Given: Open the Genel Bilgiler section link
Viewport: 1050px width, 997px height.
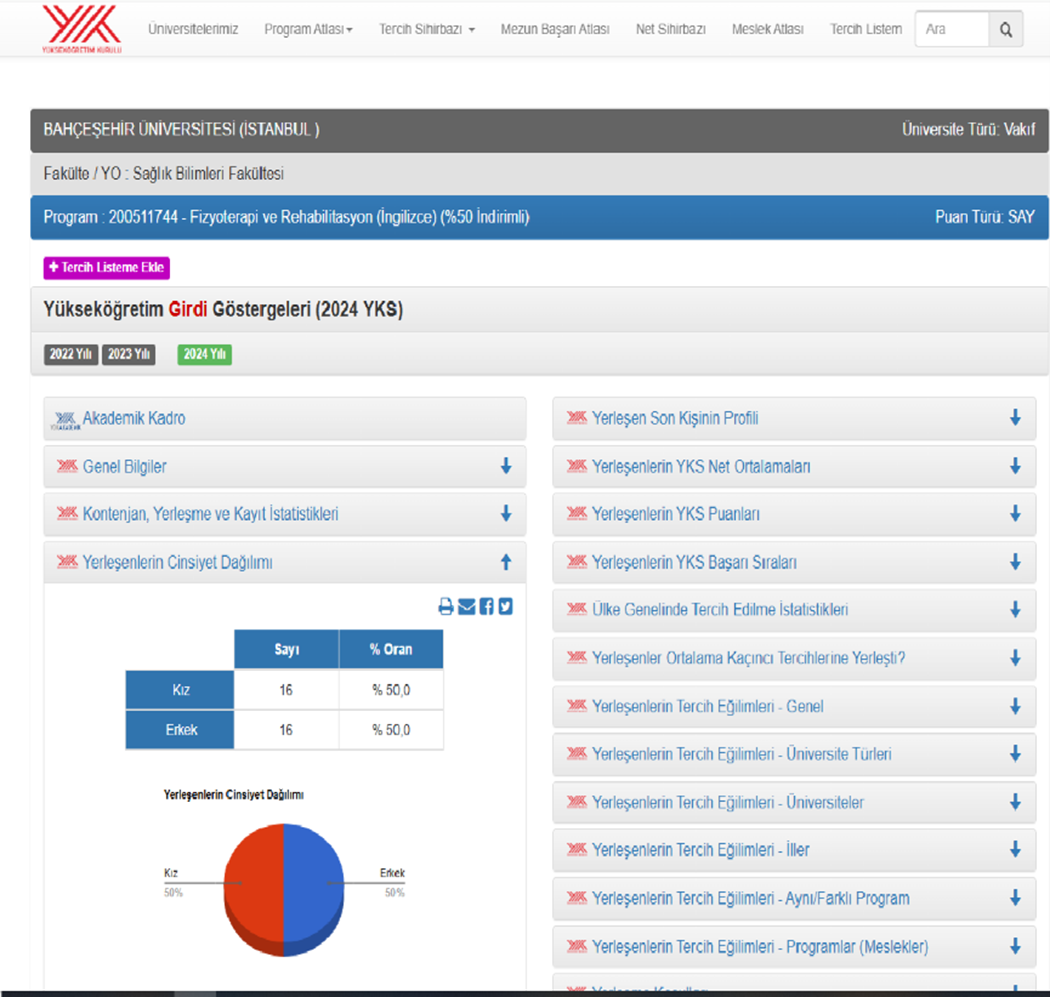Looking at the screenshot, I should [x=124, y=467].
